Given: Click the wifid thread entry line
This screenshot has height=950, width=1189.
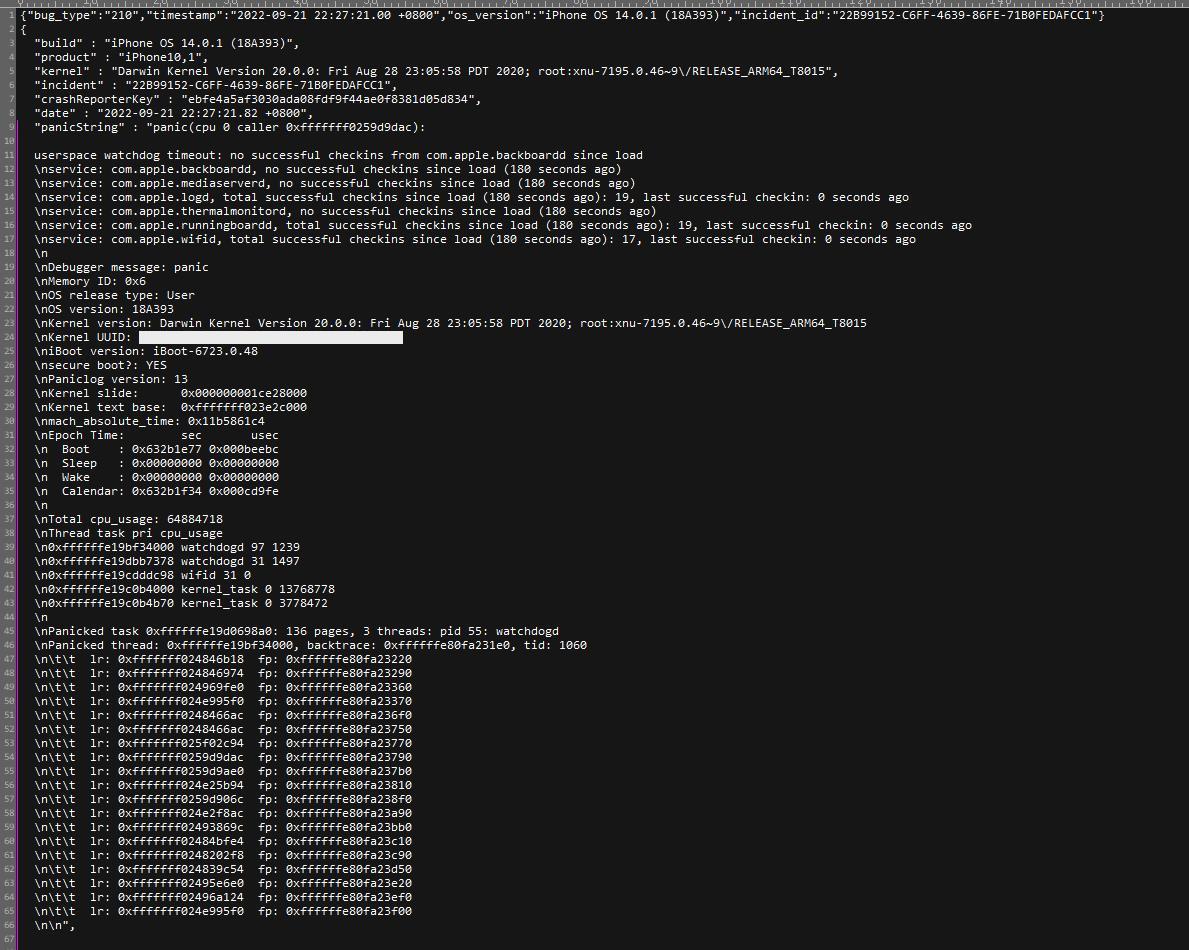Looking at the screenshot, I should (142, 575).
